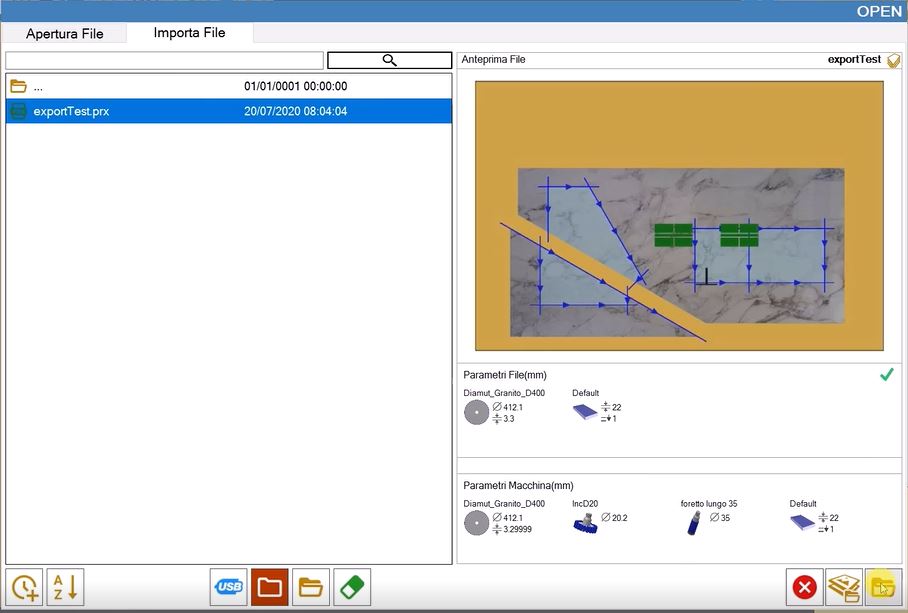Click the stacked slabs with folder icon
This screenshot has height=613, width=908.
pos(844,587)
